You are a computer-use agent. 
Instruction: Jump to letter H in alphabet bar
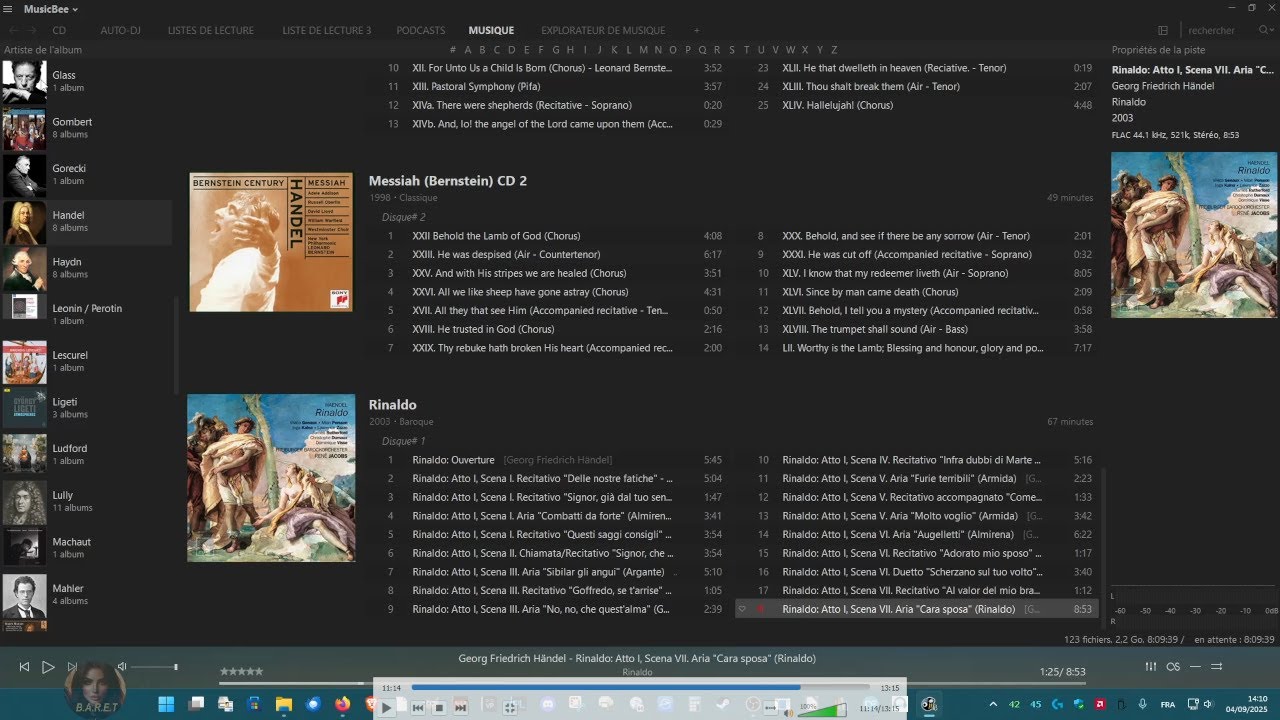(x=570, y=50)
